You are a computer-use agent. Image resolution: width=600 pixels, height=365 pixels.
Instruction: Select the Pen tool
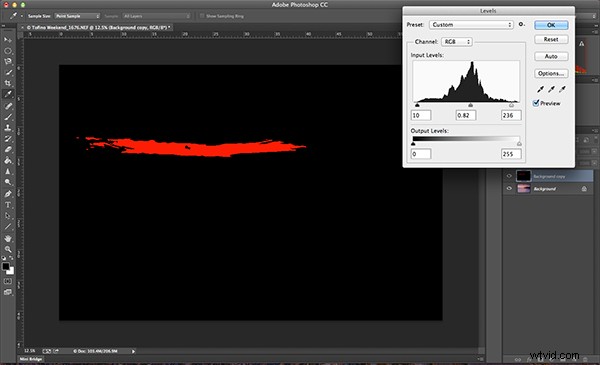pyautogui.click(x=8, y=194)
